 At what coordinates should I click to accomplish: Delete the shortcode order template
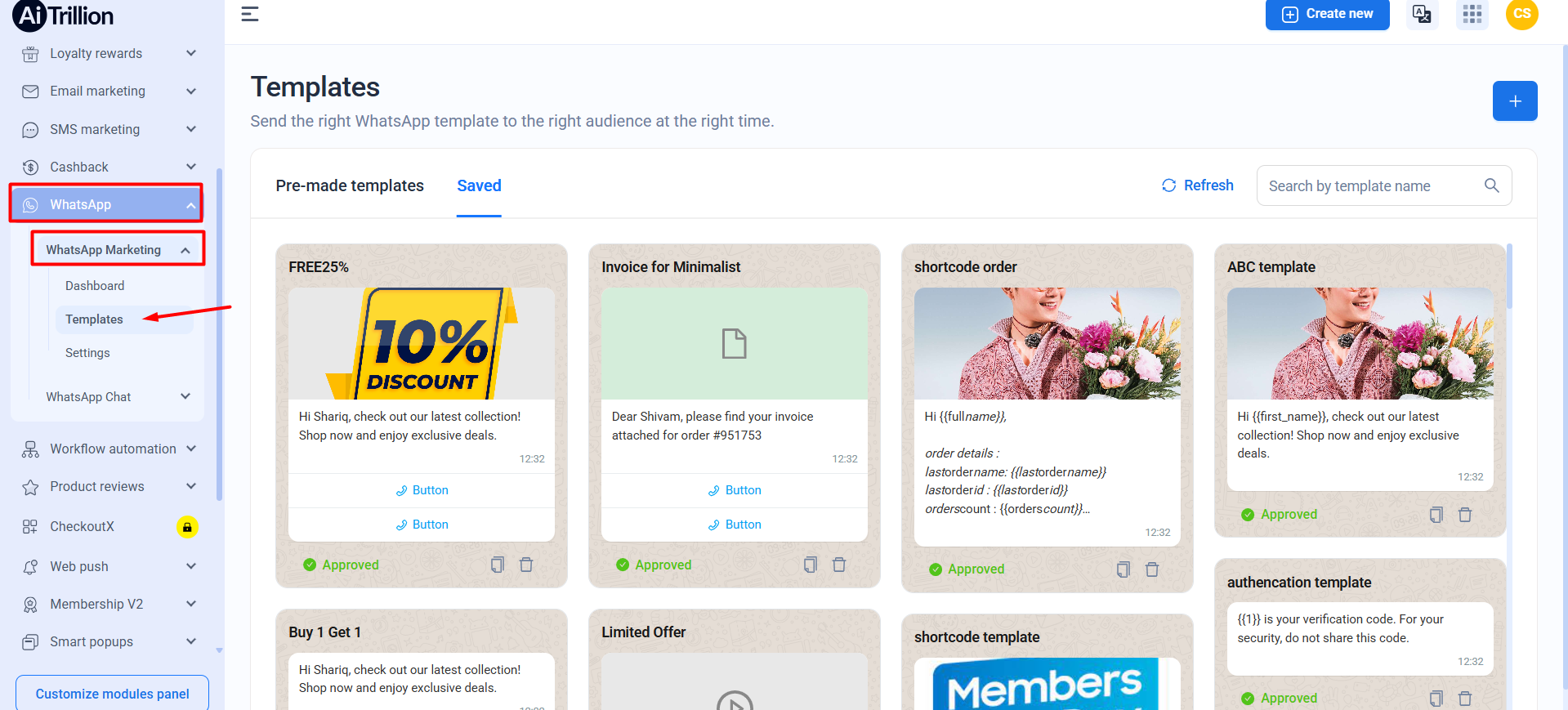1152,569
